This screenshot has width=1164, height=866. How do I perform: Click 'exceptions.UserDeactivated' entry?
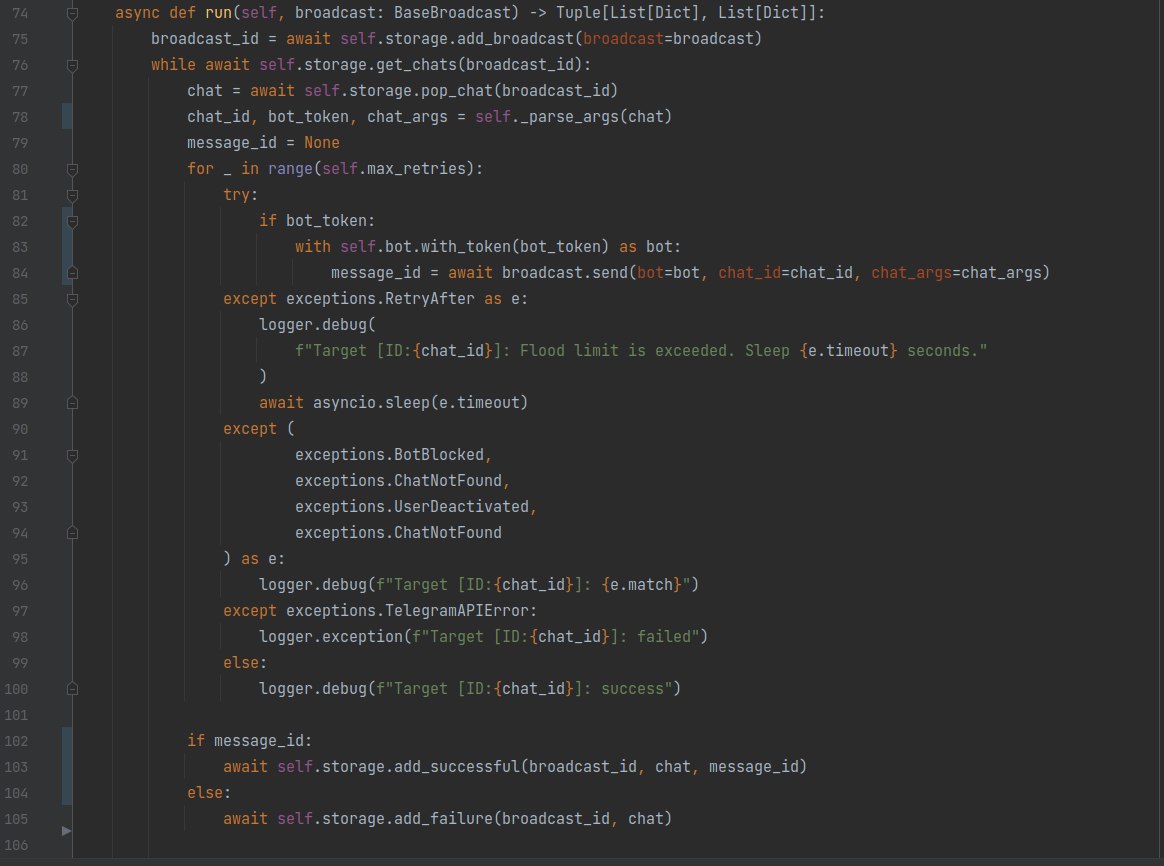tap(412, 506)
